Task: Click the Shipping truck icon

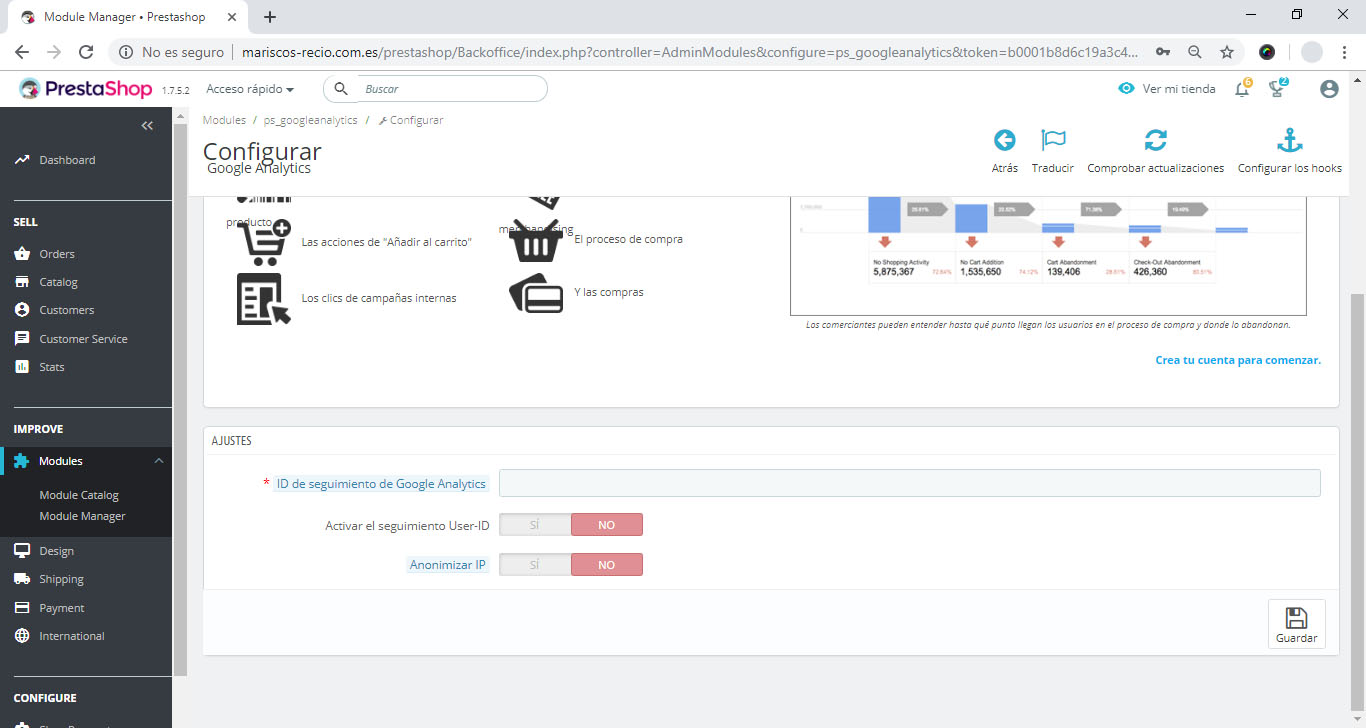Action: pos(22,579)
